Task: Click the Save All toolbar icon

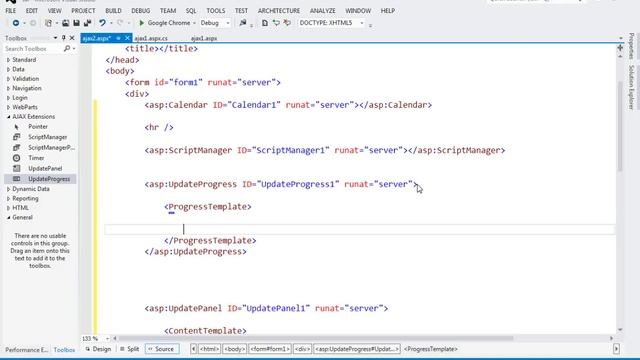Action: (87, 23)
